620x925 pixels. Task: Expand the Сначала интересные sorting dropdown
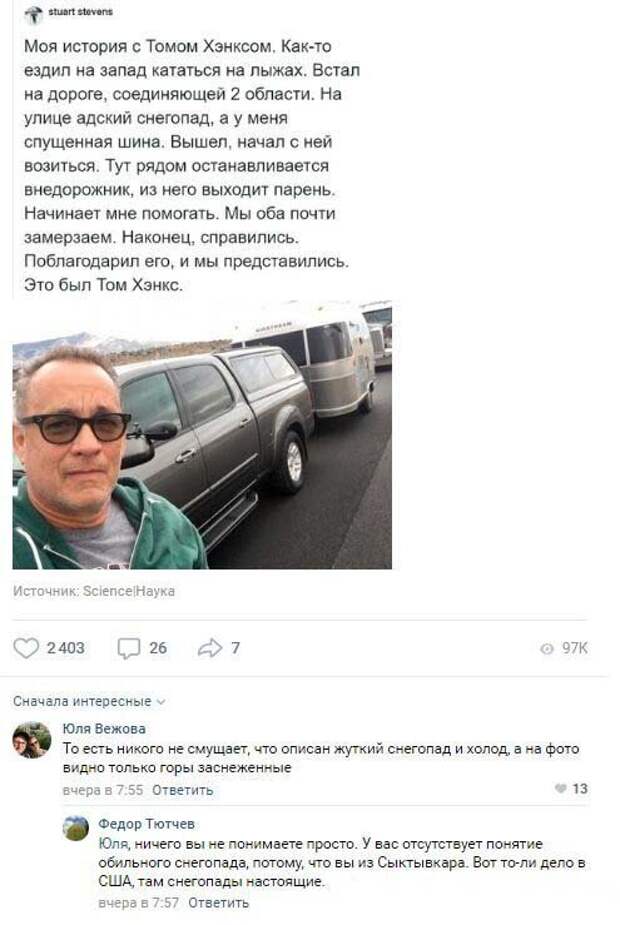(x=89, y=701)
